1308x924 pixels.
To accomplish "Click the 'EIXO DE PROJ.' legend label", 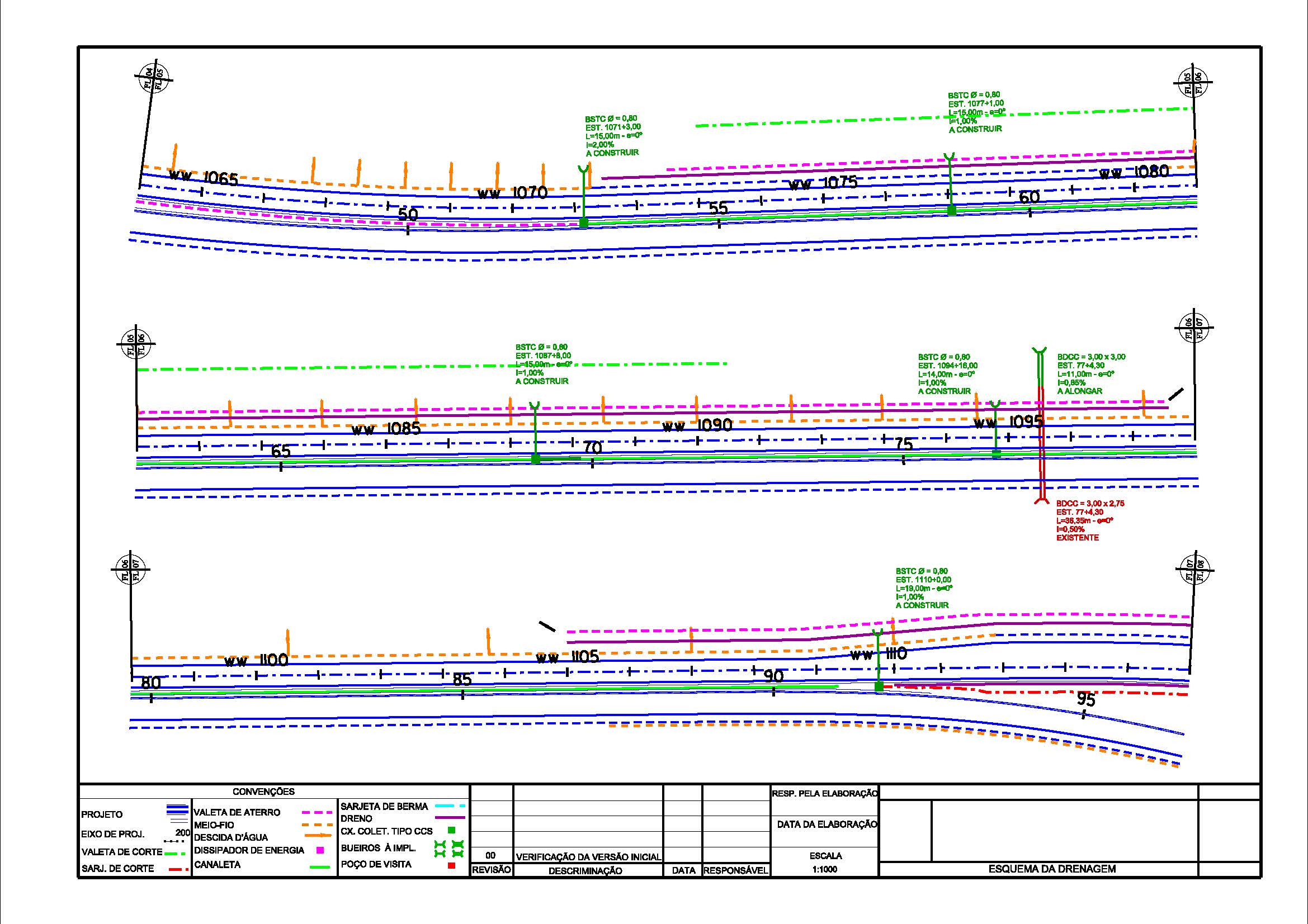I will pos(113,834).
